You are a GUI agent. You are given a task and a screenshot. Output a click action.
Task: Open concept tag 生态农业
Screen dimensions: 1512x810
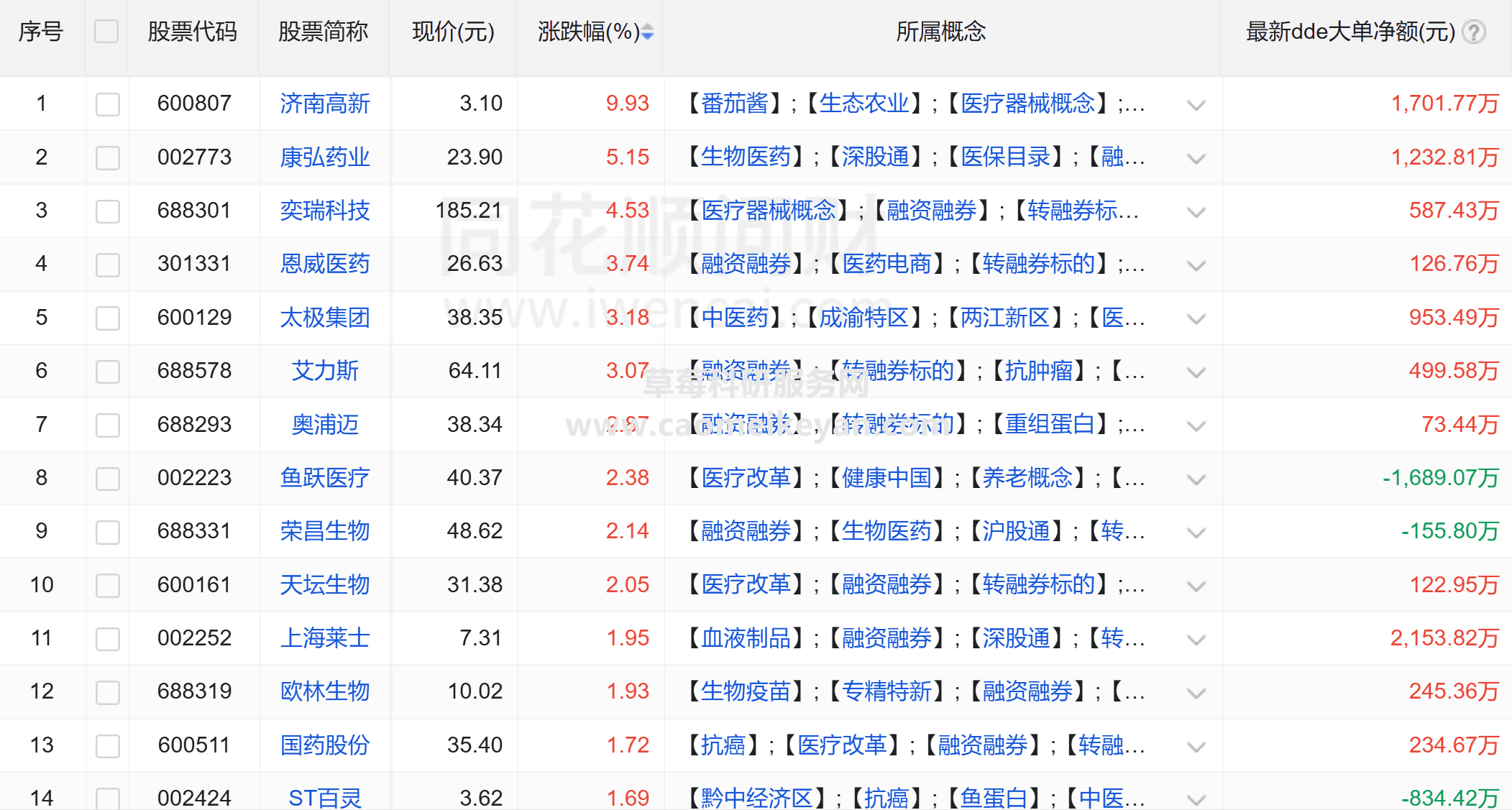point(864,103)
